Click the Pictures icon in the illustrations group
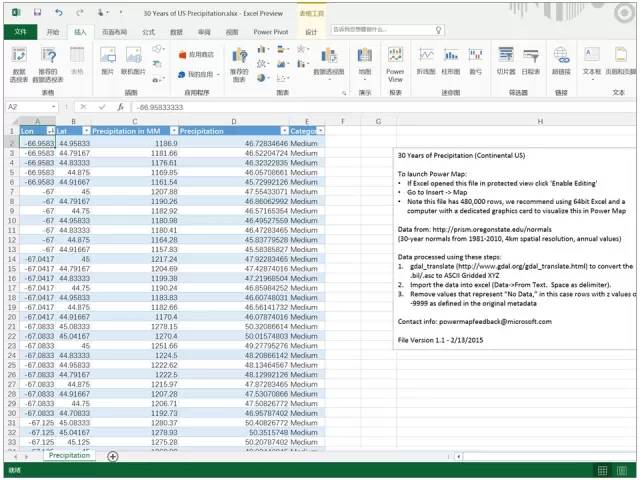This screenshot has height=480, width=640. click(108, 60)
